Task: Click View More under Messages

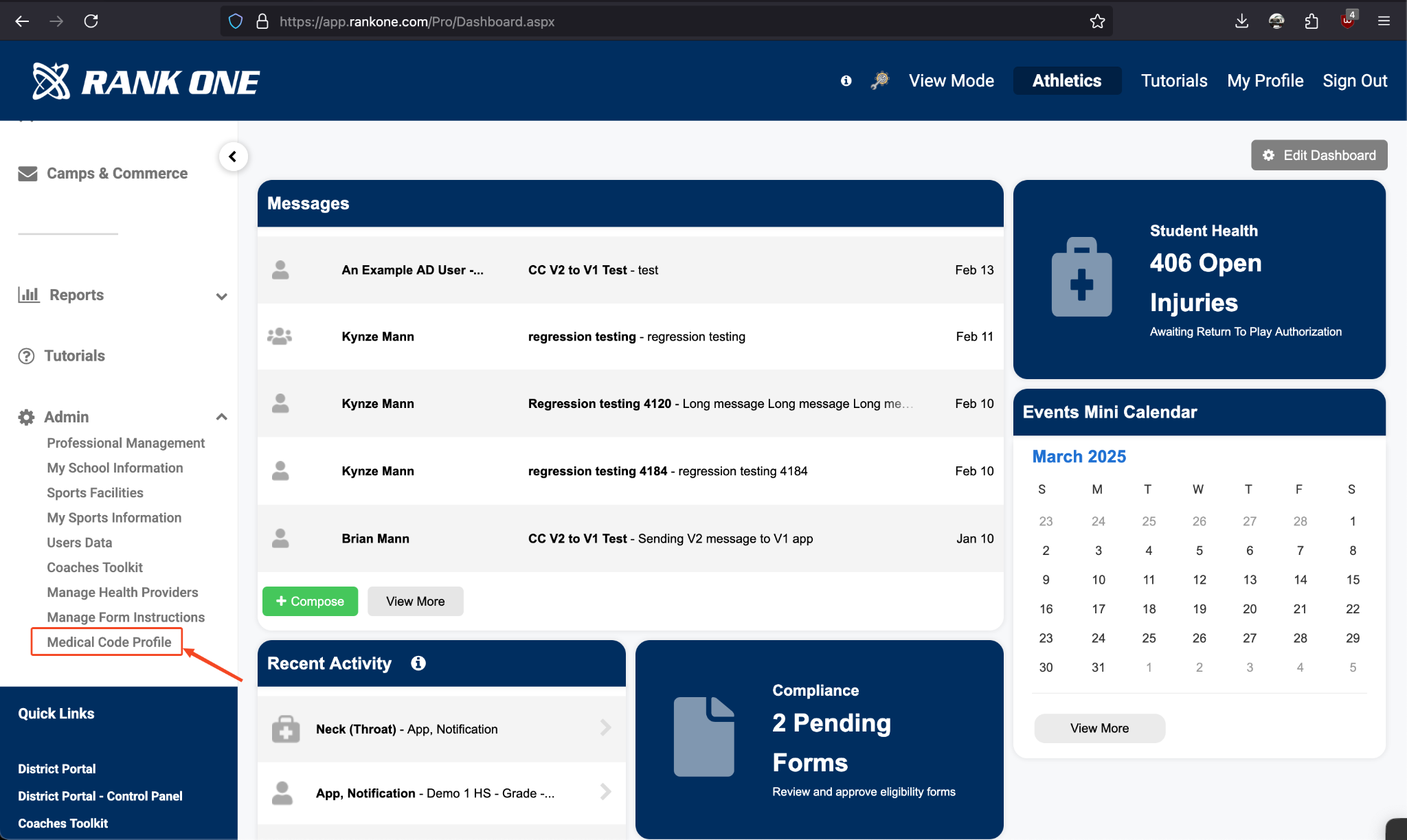Action: click(415, 601)
